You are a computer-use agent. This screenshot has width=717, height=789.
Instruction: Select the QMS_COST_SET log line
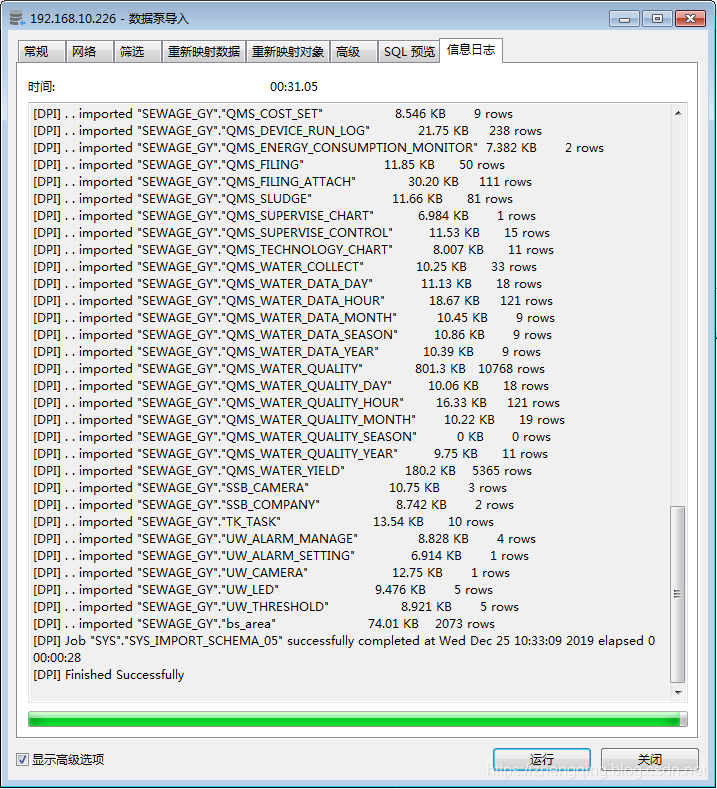[273, 114]
